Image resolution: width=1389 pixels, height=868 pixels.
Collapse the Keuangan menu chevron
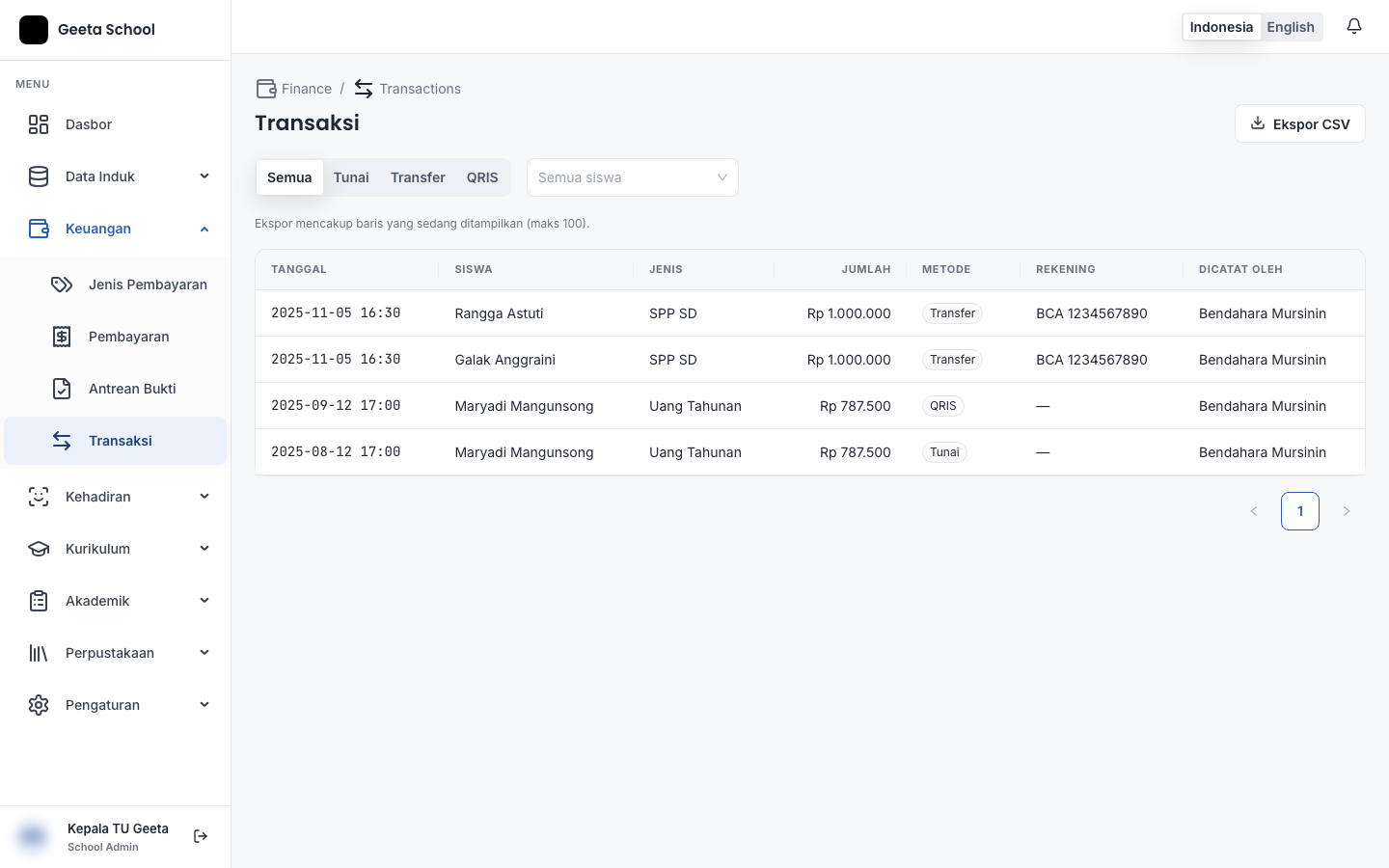[x=204, y=229]
